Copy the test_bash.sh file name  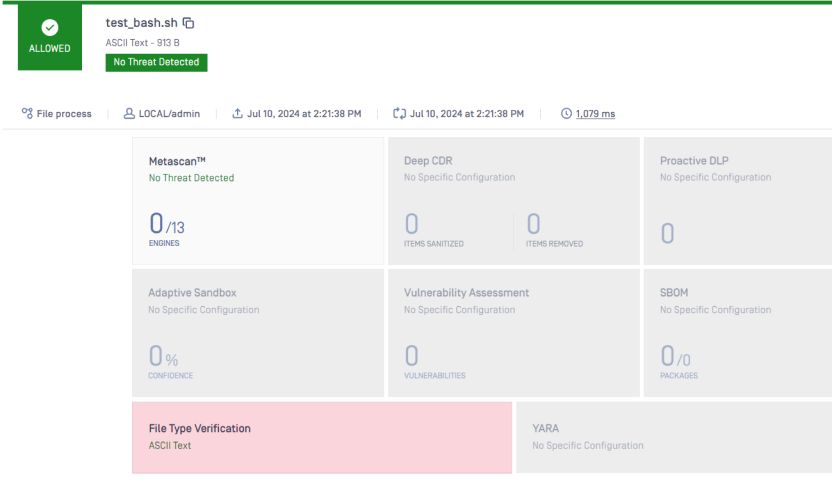(188, 23)
